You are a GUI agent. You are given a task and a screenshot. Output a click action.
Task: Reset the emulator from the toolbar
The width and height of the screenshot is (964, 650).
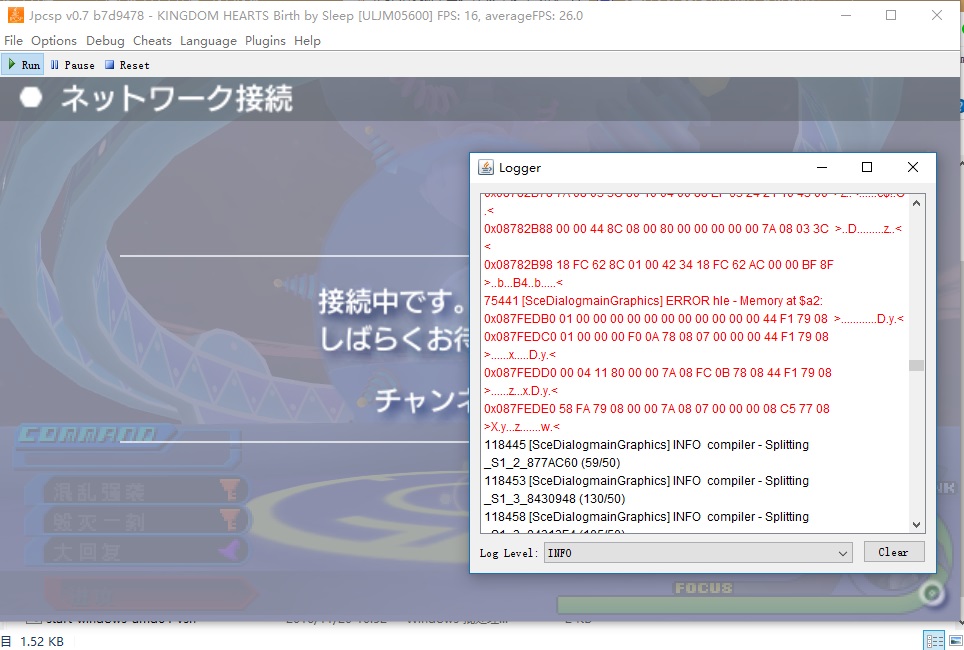(x=127, y=65)
